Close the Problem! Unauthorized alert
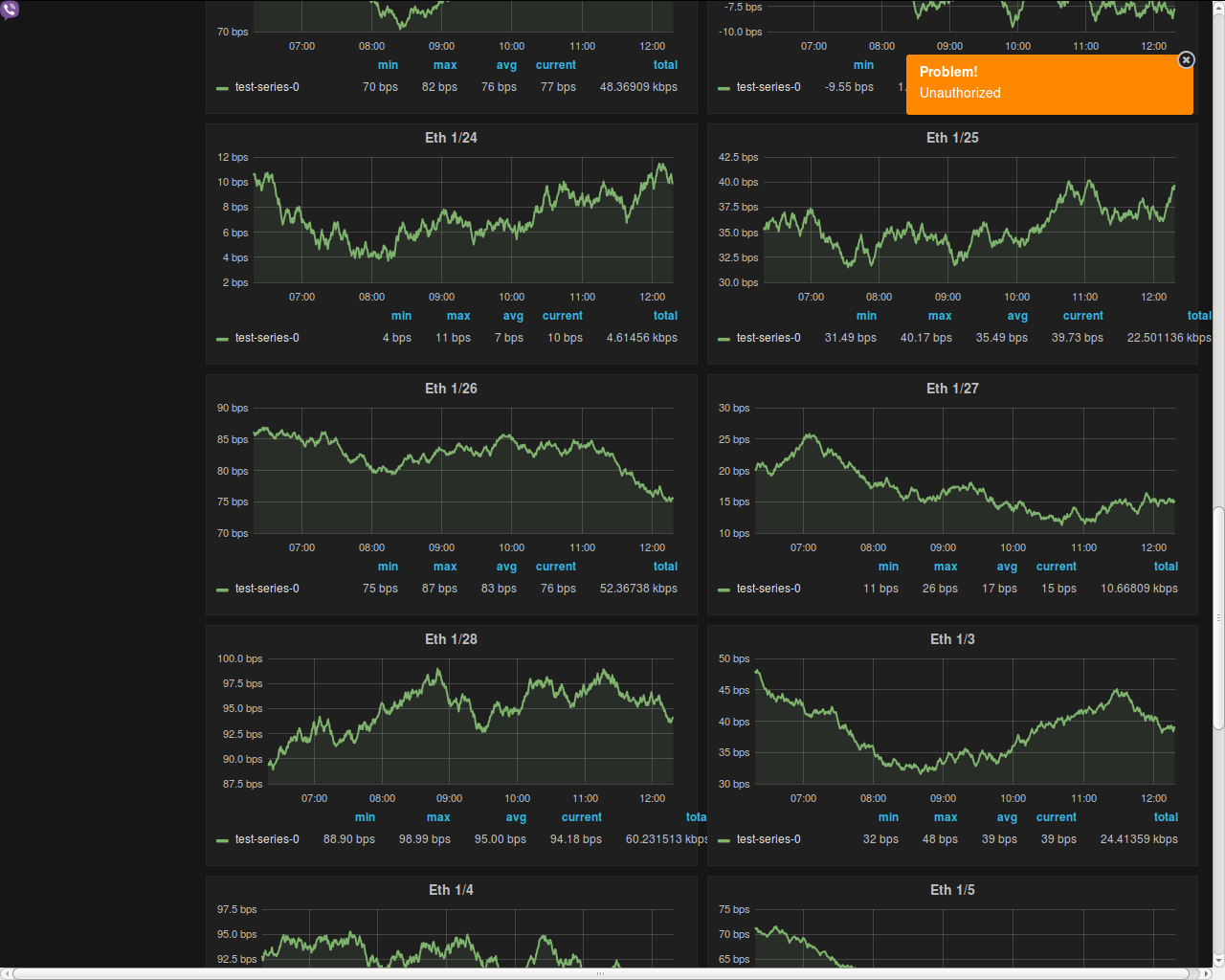 pyautogui.click(x=1186, y=60)
